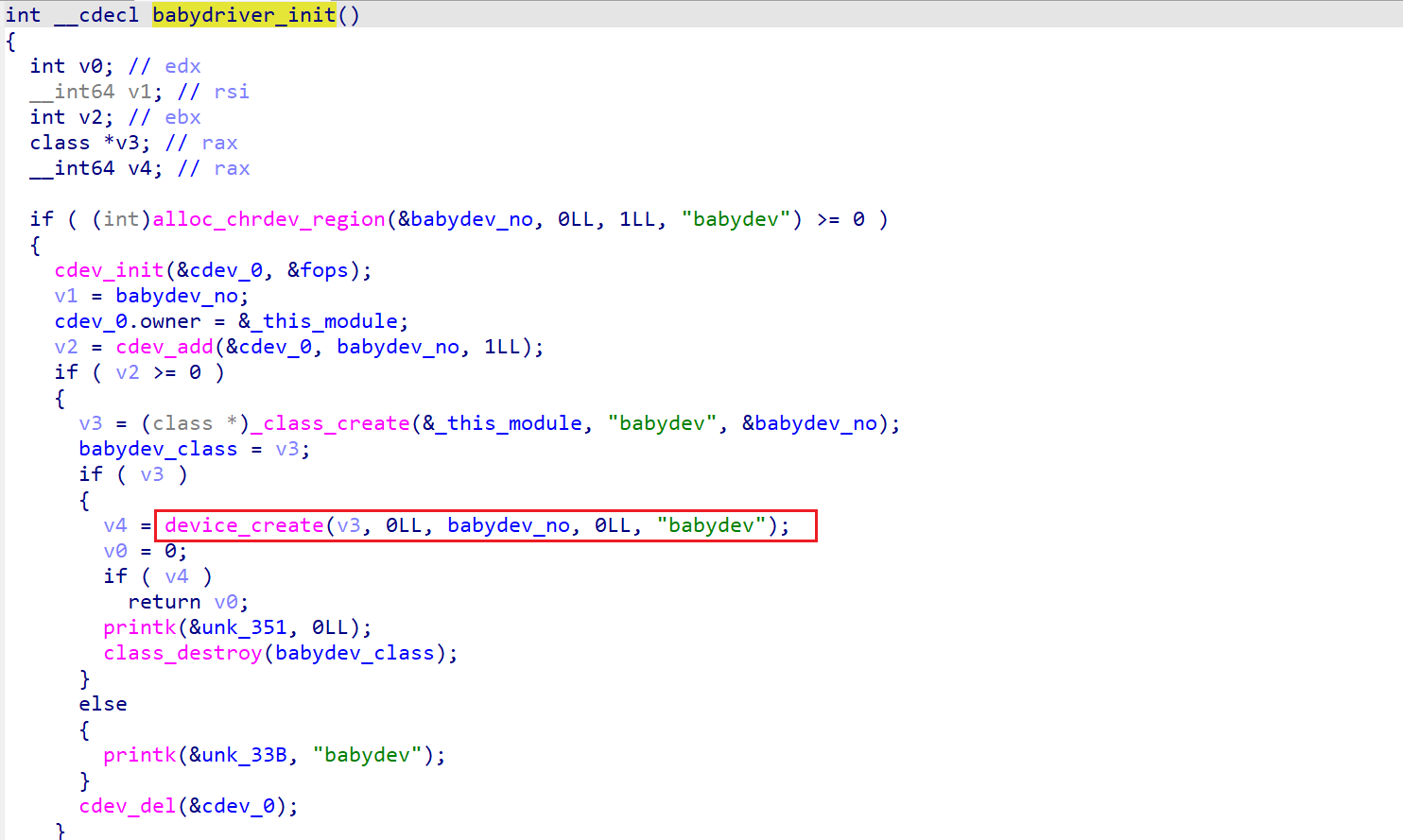Click device_create in the red box
Image resolution: width=1403 pixels, height=840 pixels.
pos(244,525)
